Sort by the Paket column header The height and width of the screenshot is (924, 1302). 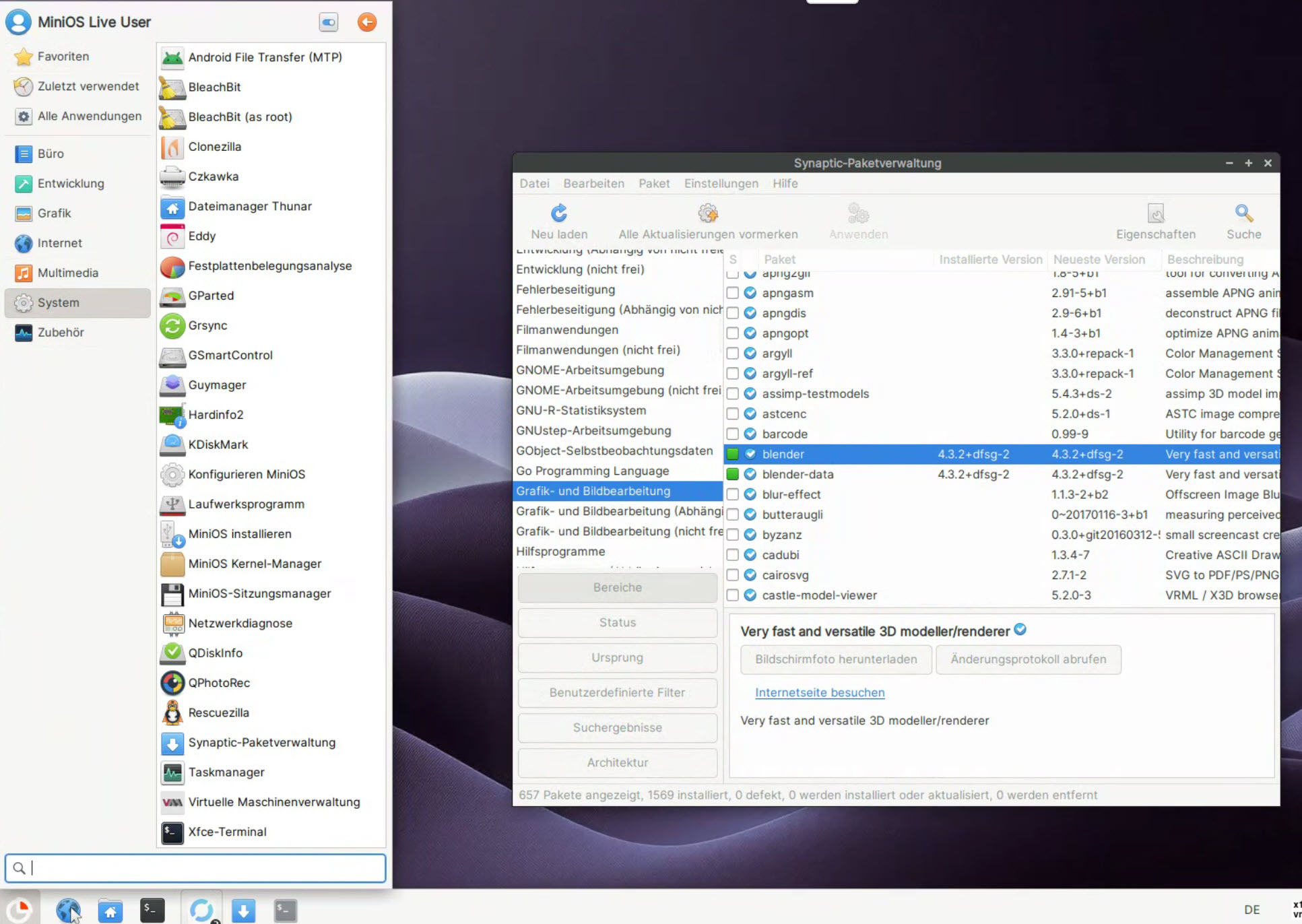click(x=779, y=259)
